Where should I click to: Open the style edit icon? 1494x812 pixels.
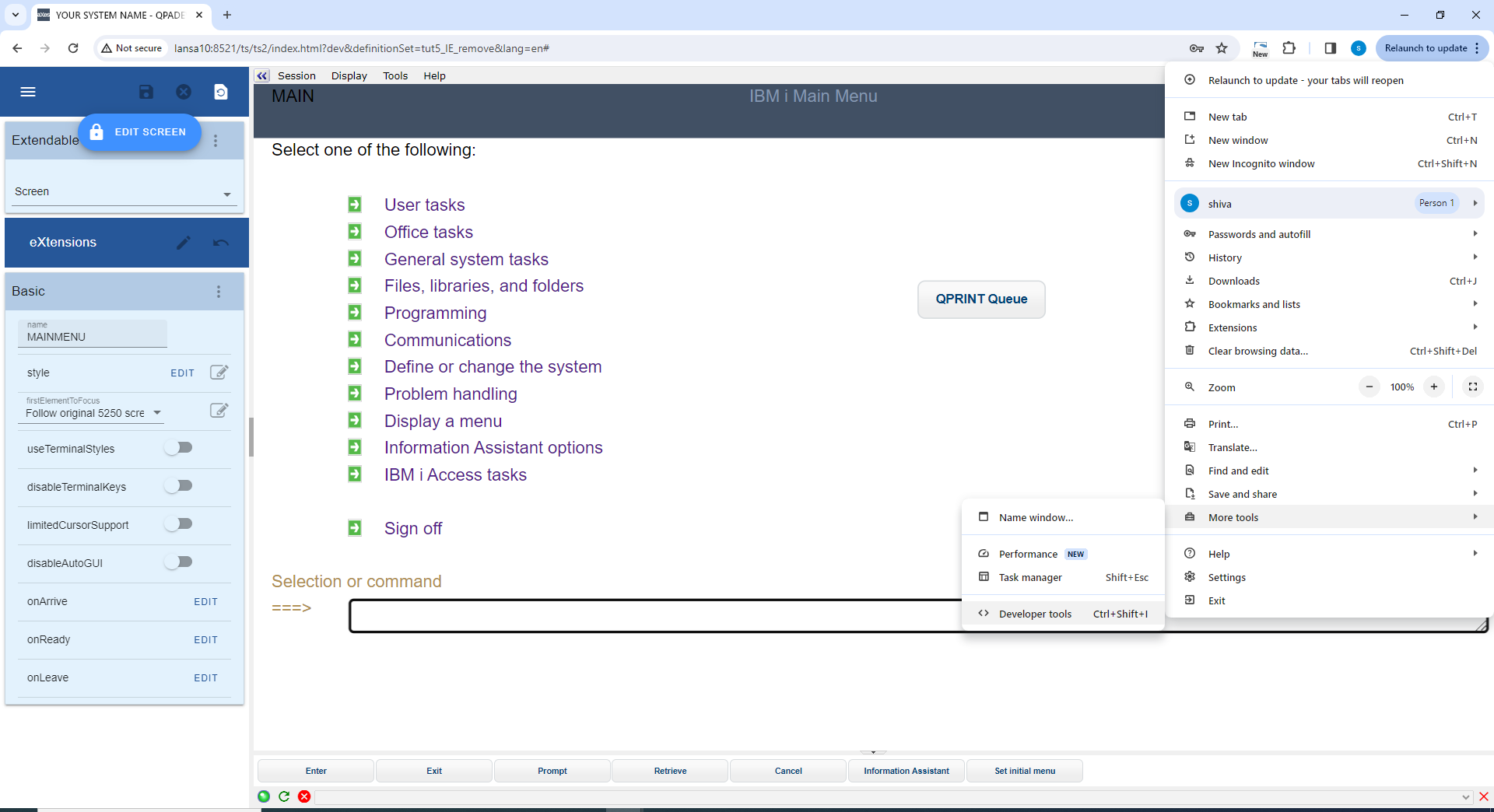coord(219,373)
